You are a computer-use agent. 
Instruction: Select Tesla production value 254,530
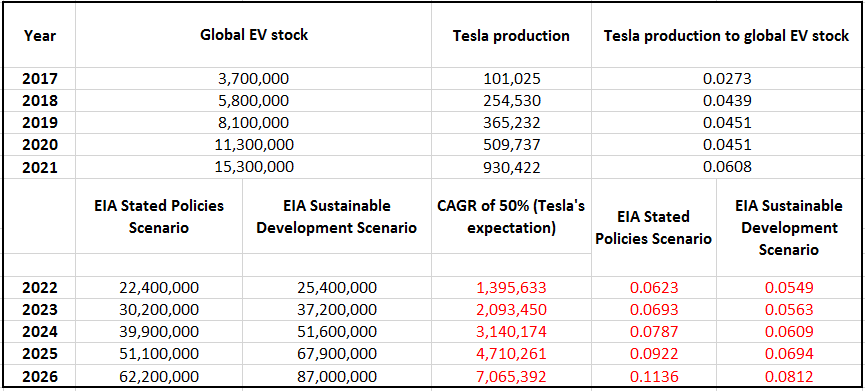[x=511, y=101]
